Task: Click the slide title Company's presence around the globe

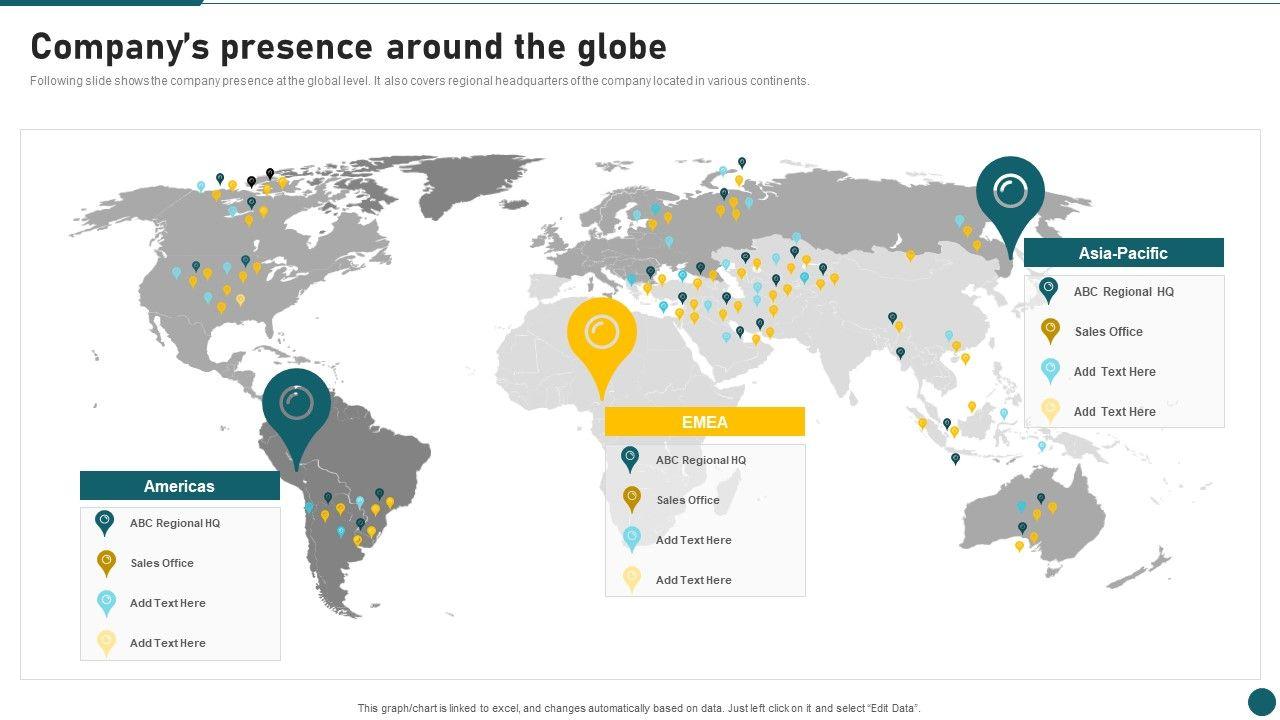Action: pyautogui.click(x=349, y=47)
